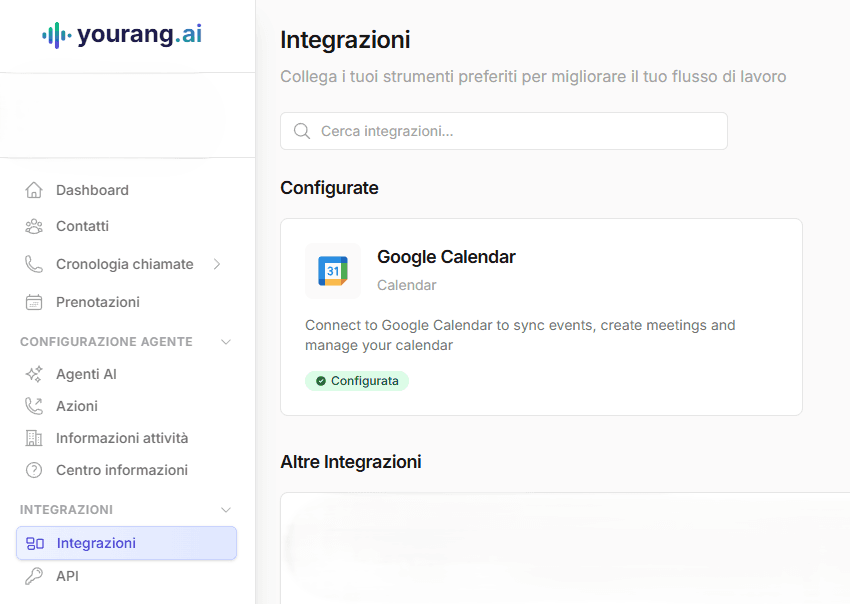
Task: Click the yourang.ai logo
Action: click(122, 35)
